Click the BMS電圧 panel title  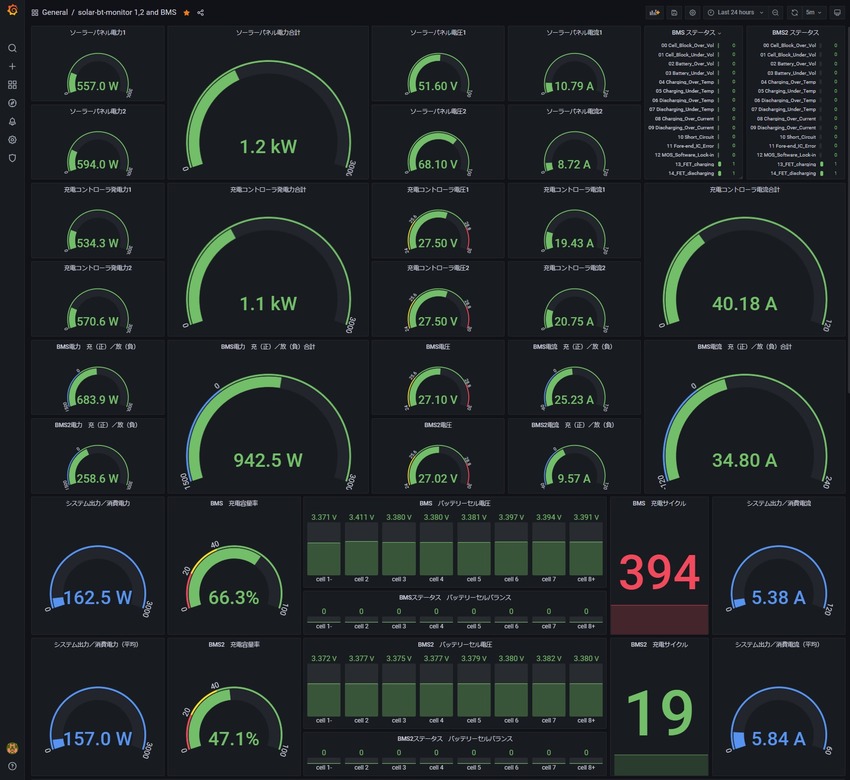point(437,346)
